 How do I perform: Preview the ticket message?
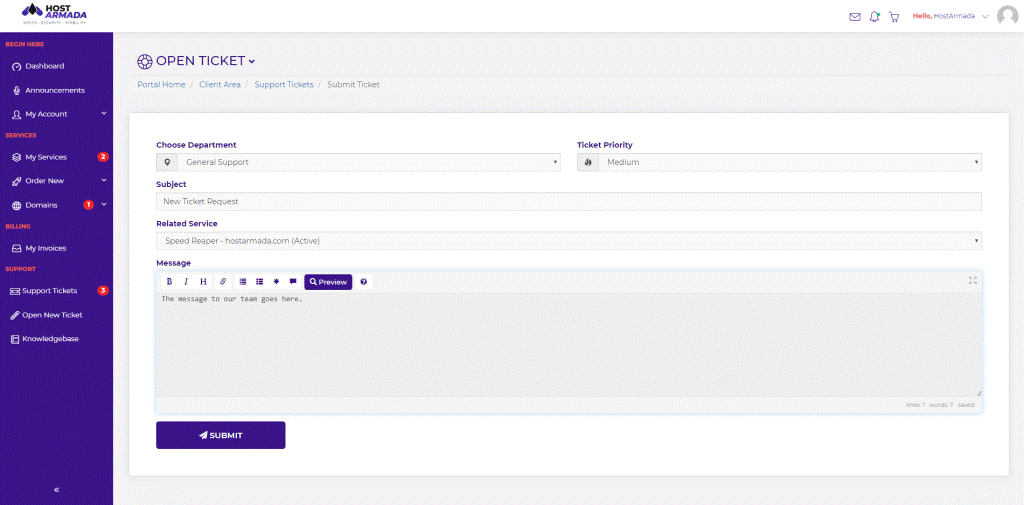click(328, 282)
